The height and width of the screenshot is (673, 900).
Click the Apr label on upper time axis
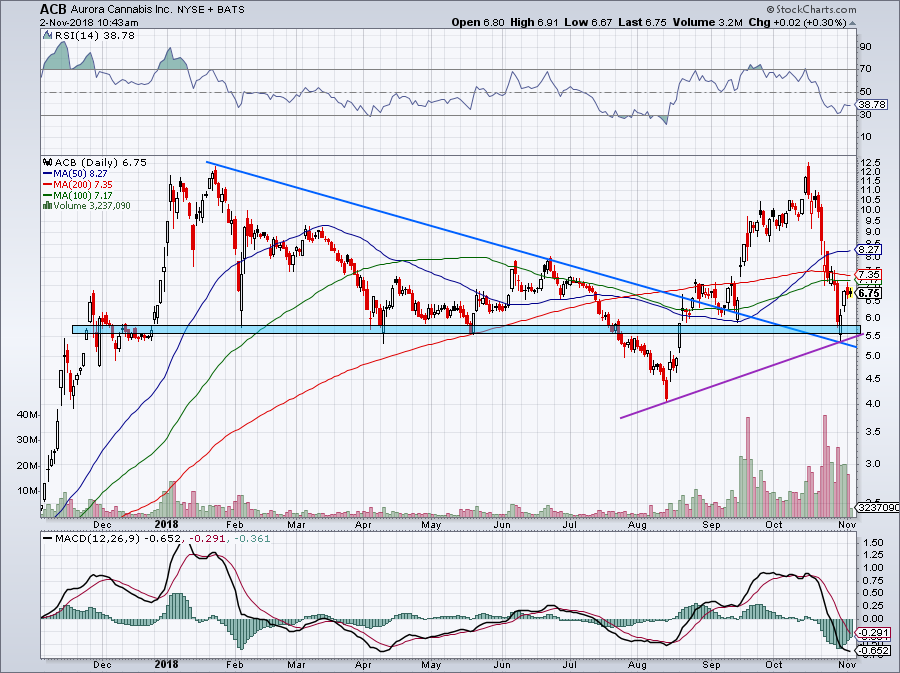pyautogui.click(x=363, y=524)
